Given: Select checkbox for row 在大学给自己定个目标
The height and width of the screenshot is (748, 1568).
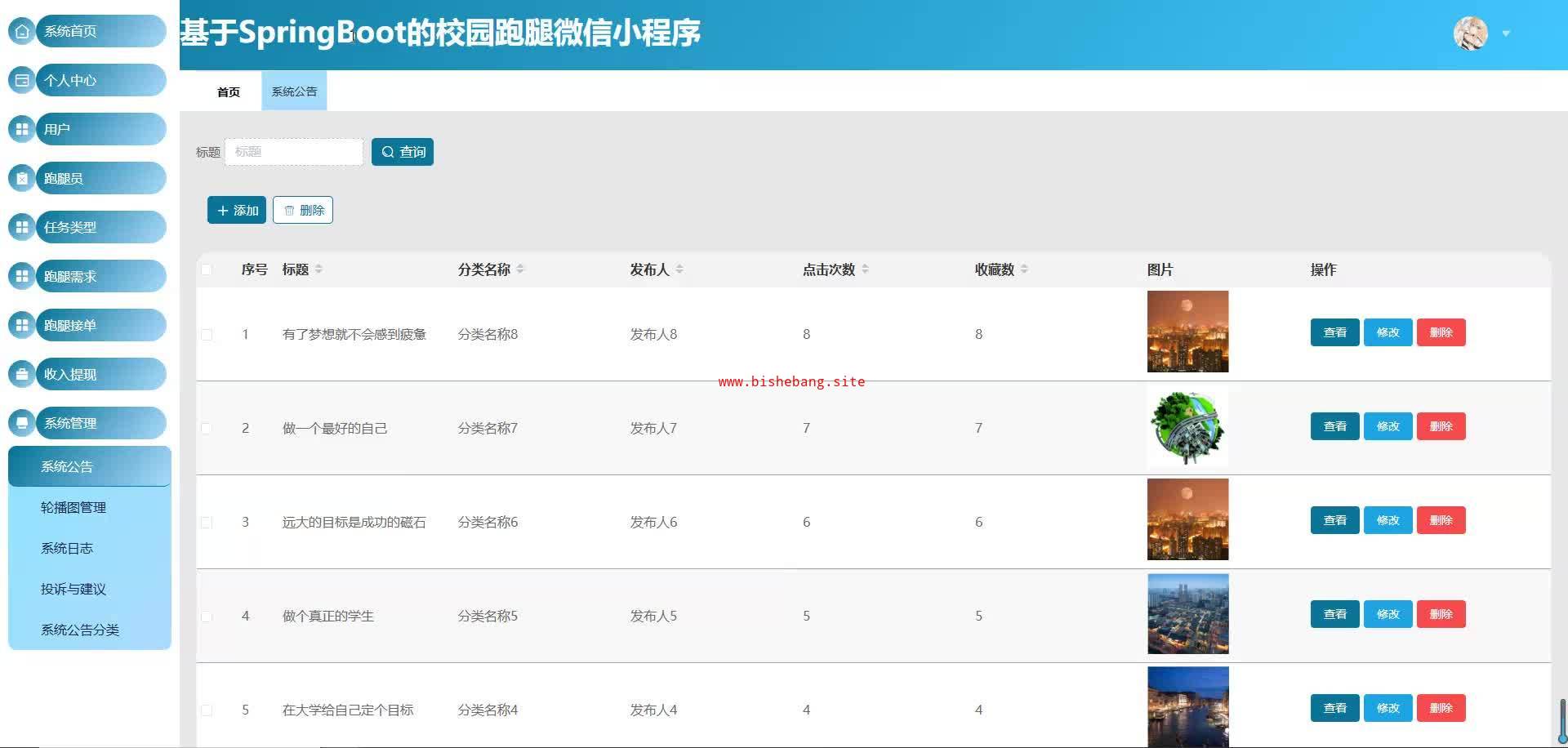Looking at the screenshot, I should [x=207, y=710].
